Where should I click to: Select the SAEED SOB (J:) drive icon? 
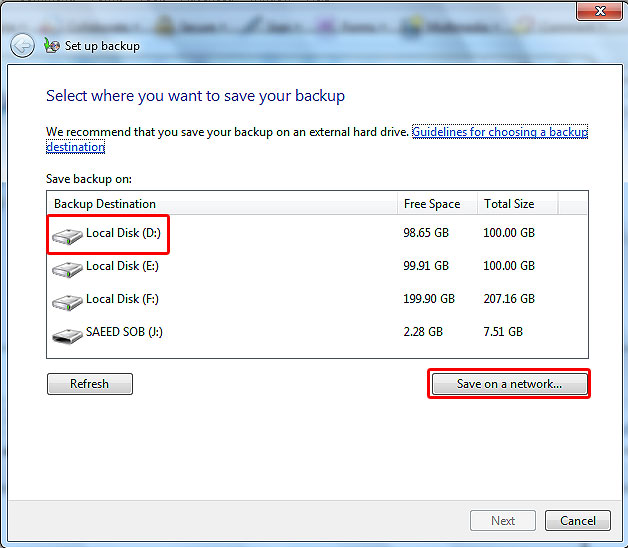point(68,335)
